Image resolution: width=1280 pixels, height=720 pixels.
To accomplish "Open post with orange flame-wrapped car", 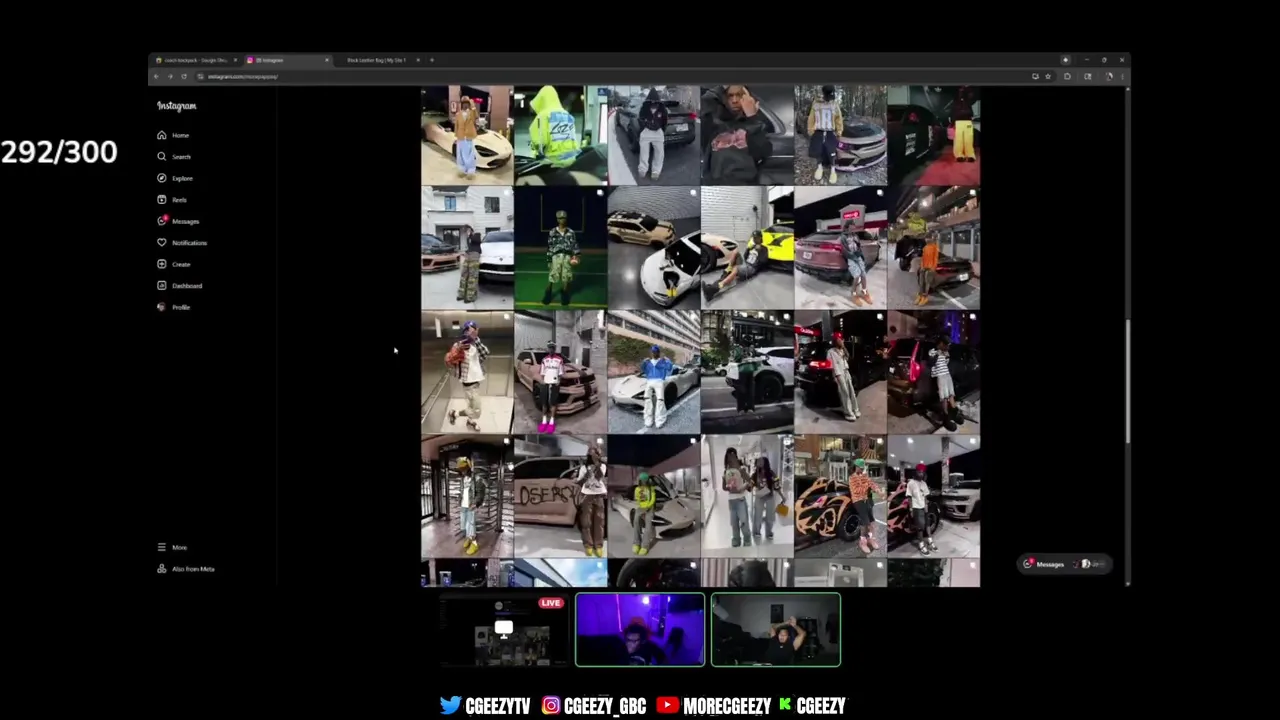I will [x=840, y=496].
